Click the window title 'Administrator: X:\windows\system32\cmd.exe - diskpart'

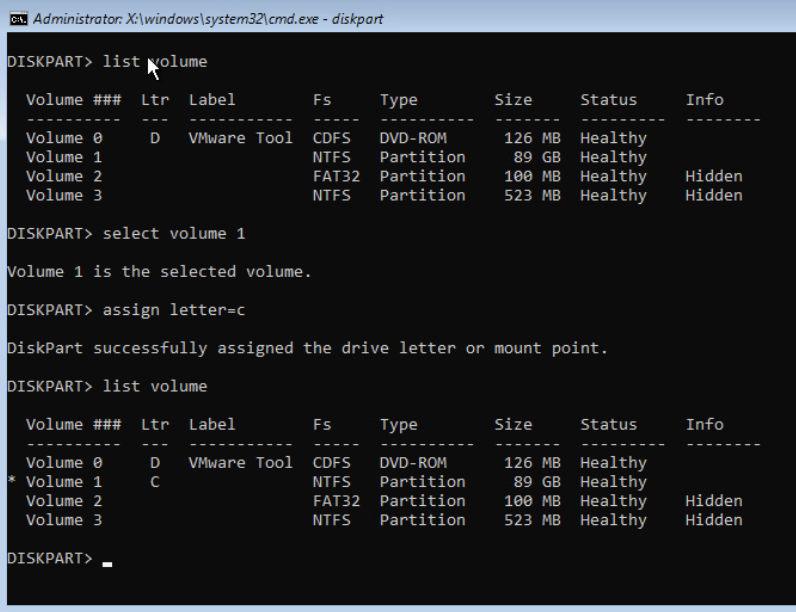click(208, 19)
